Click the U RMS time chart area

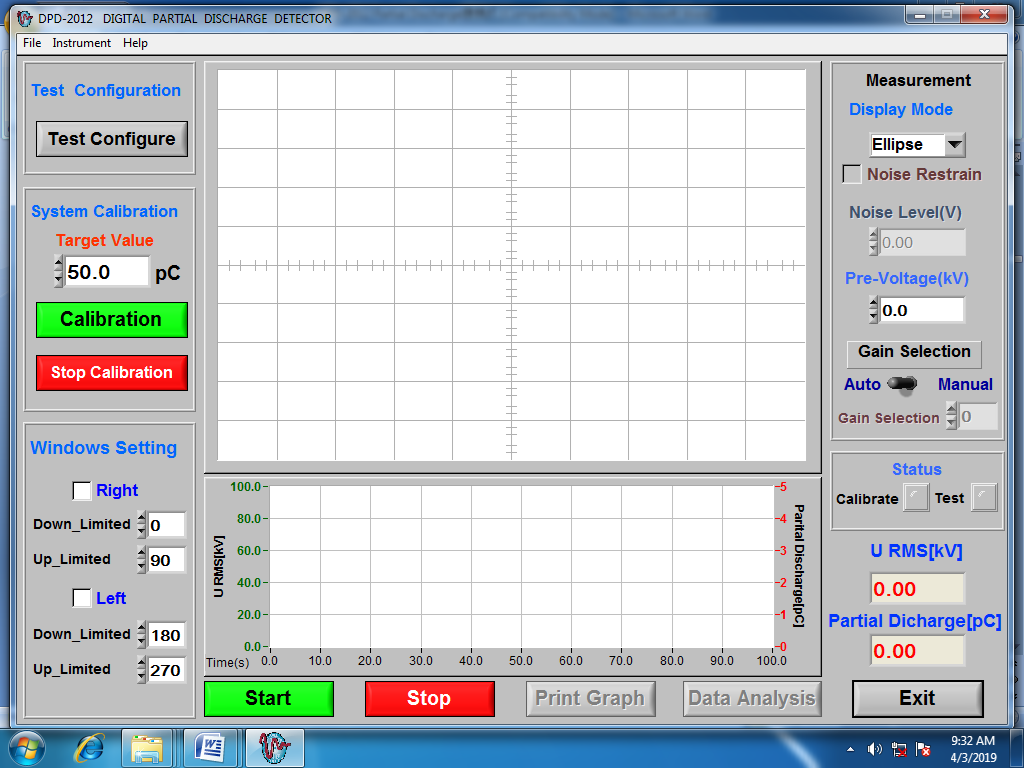pos(521,567)
